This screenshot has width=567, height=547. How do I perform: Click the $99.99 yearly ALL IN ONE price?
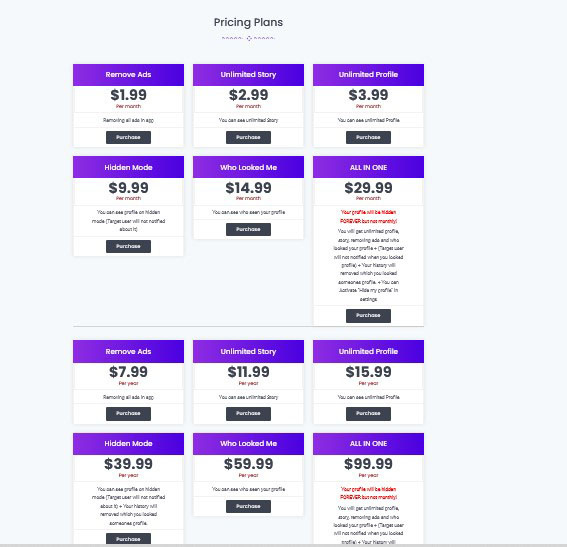[368, 464]
